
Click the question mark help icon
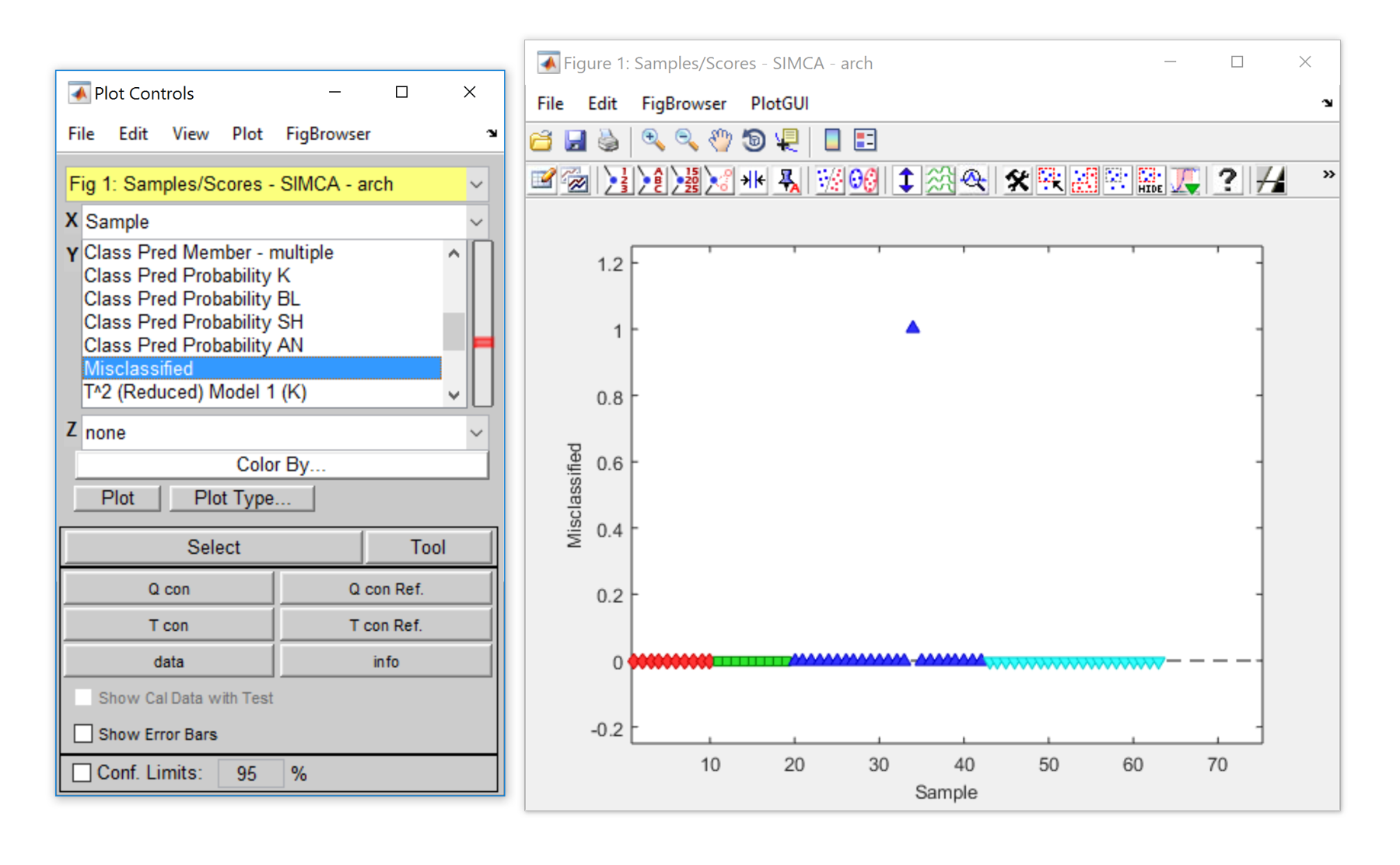coord(1227,180)
